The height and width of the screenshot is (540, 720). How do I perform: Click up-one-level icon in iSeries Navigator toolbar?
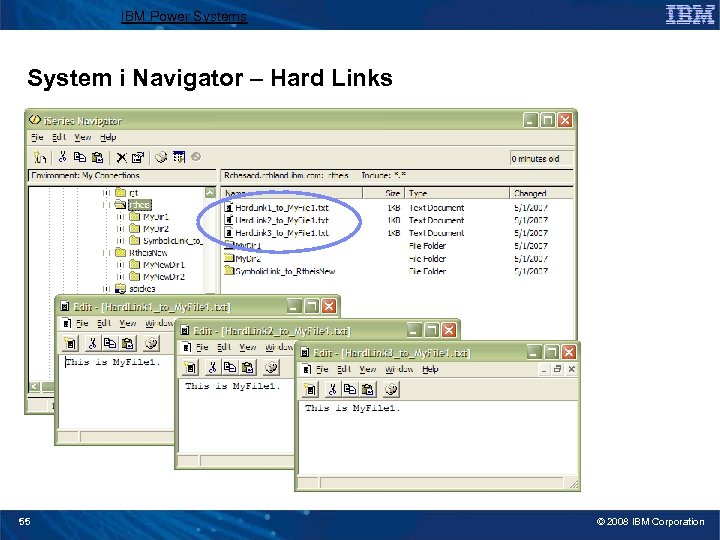(x=40, y=158)
